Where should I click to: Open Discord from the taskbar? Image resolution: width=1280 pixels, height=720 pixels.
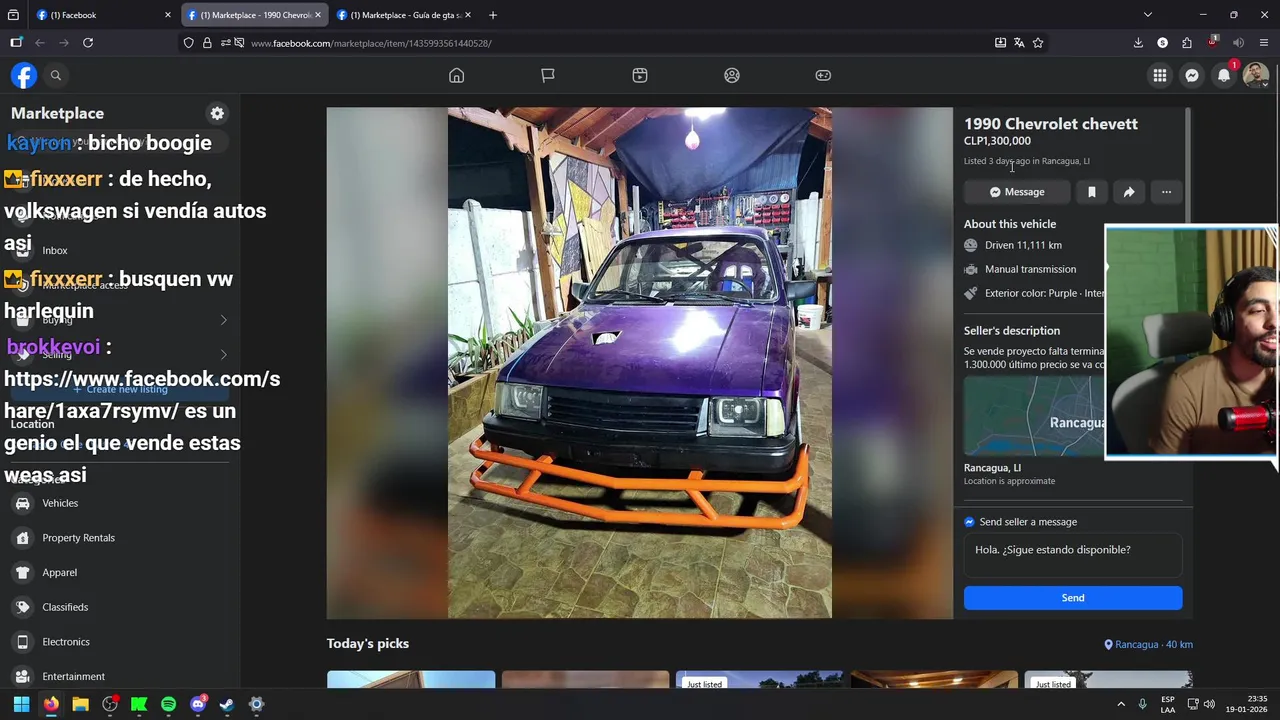pyautogui.click(x=198, y=704)
